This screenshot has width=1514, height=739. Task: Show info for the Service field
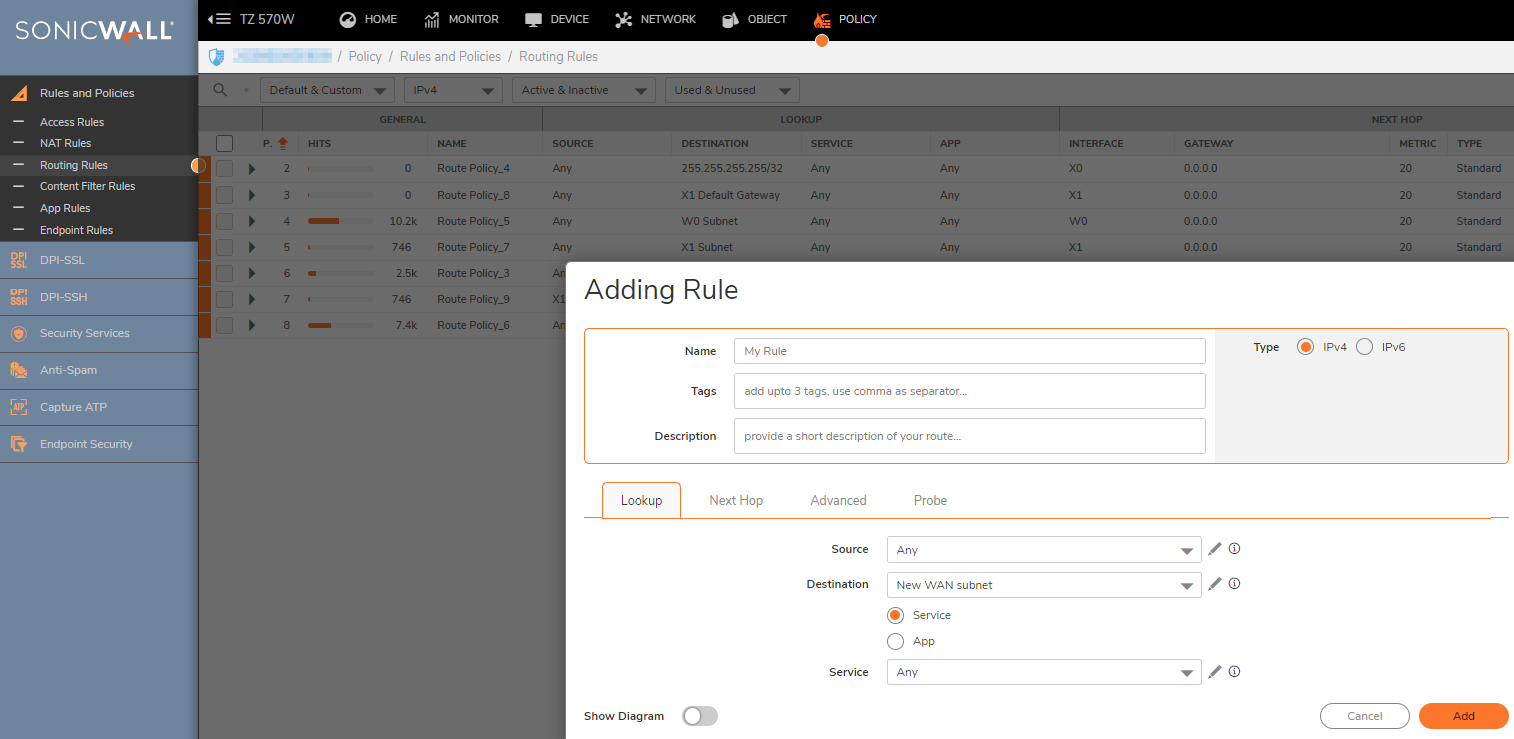[1234, 672]
